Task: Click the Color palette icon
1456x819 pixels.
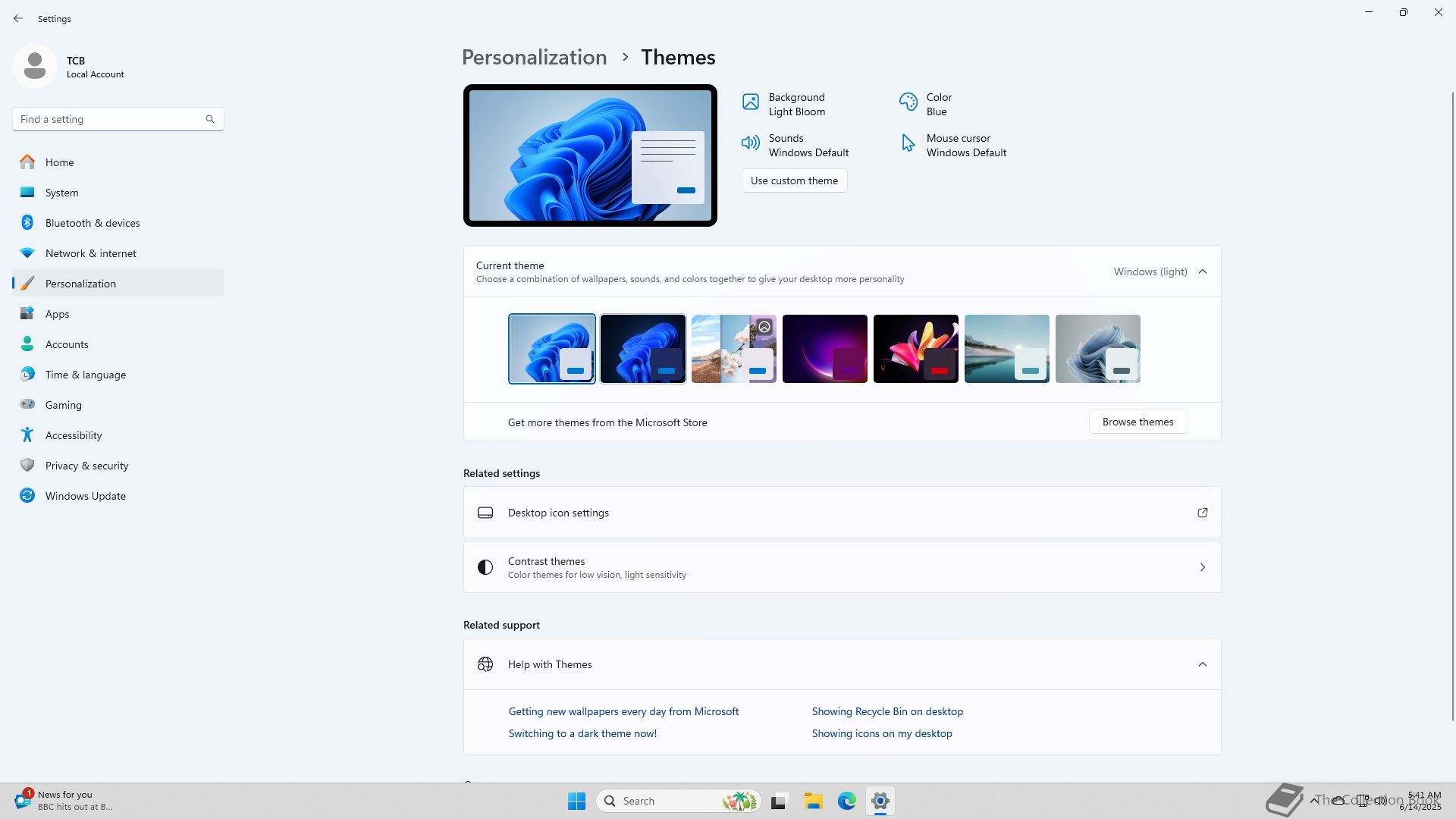Action: (908, 102)
